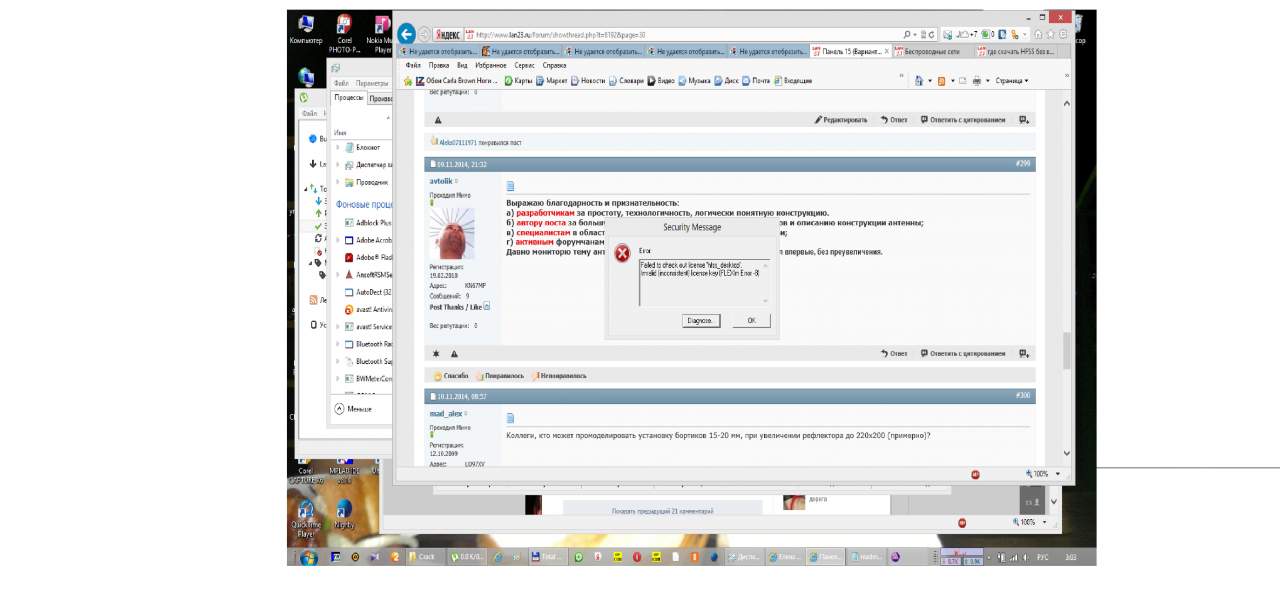Click Ответ link below avtolik's post
This screenshot has height=611, width=1280.
pos(894,353)
